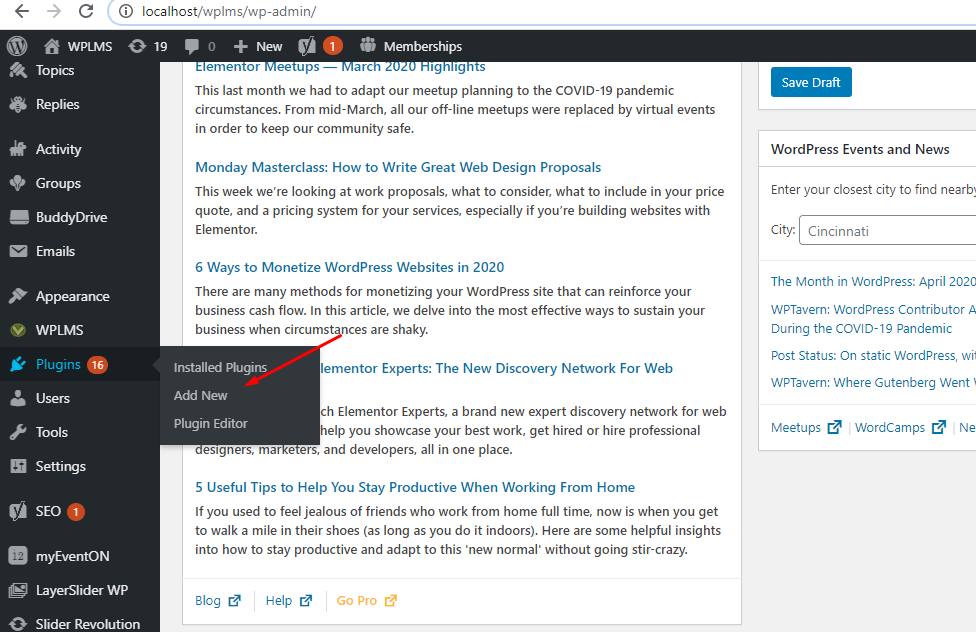This screenshot has height=632, width=976.
Task: Click the Plugins 16 update badge
Action: tap(97, 364)
